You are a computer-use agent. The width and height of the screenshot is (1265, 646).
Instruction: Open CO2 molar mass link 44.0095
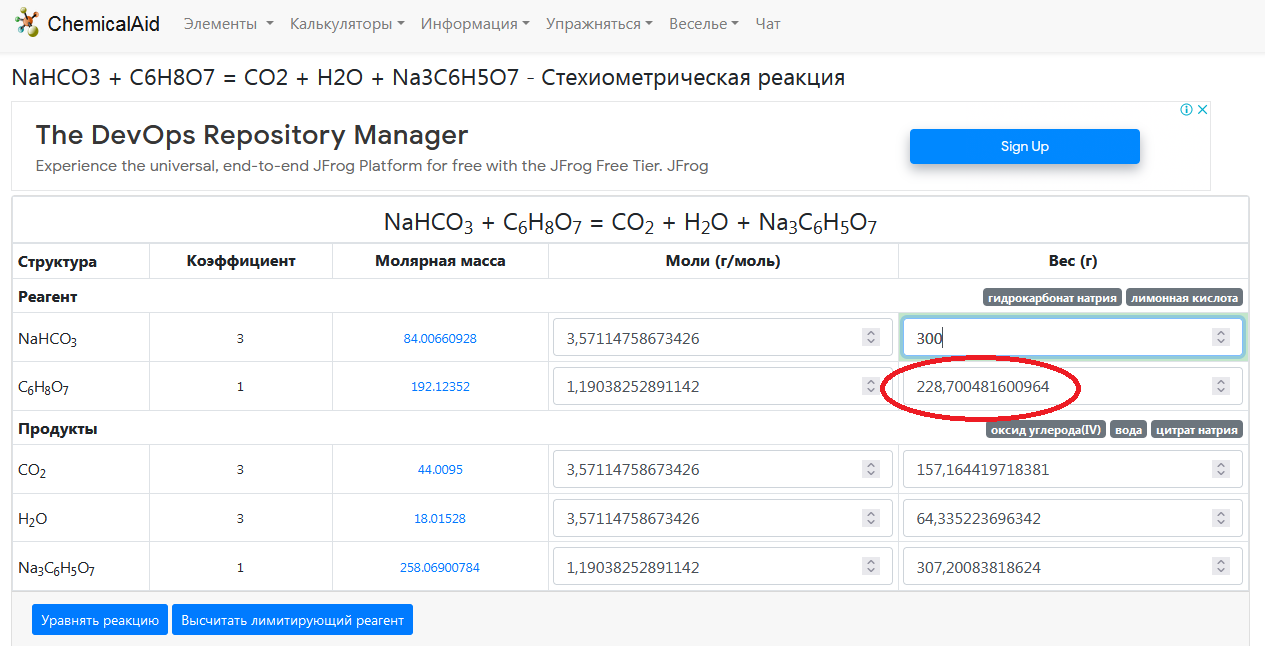(440, 470)
